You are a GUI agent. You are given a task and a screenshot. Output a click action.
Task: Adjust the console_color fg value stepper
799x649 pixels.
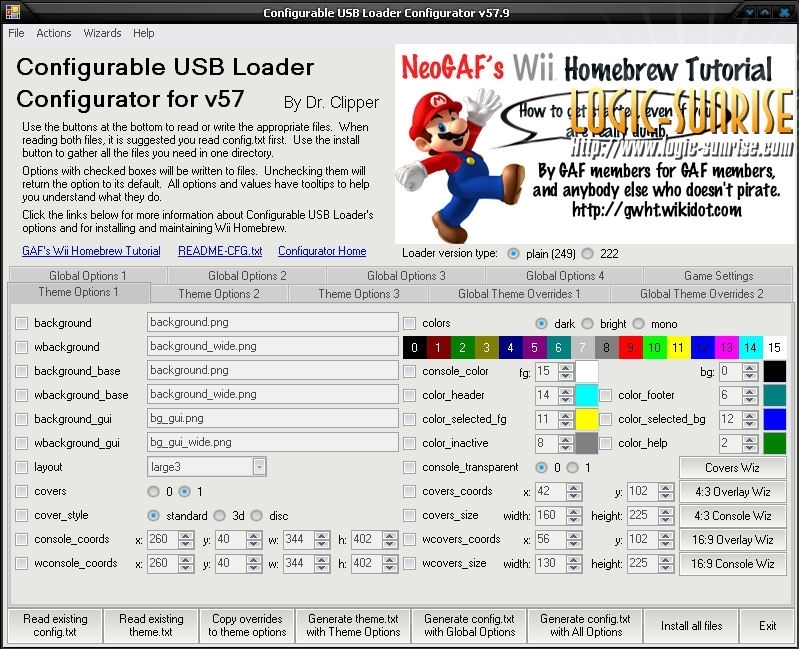566,371
